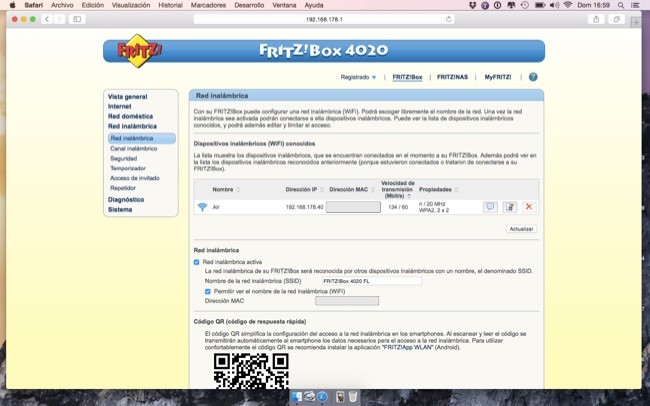This screenshot has height=406, width=650.
Task: Open the Edición menu
Action: [92, 5]
